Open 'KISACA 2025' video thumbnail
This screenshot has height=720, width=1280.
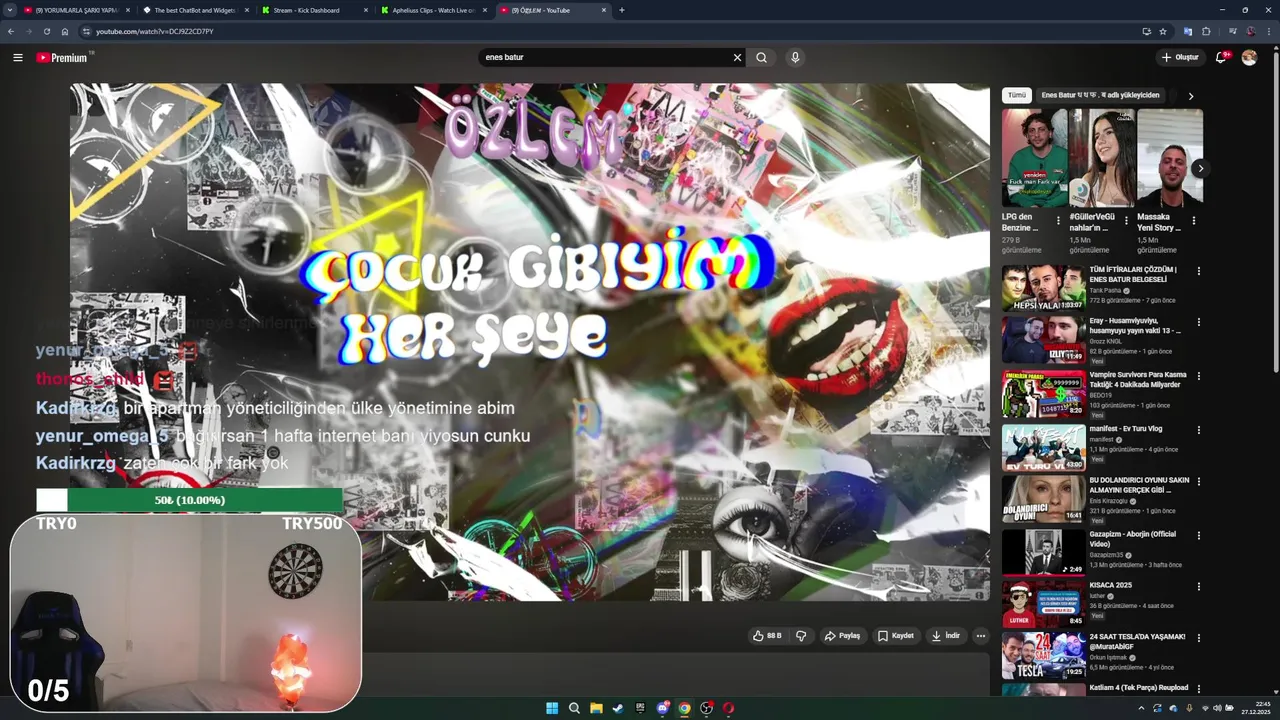pos(1044,603)
